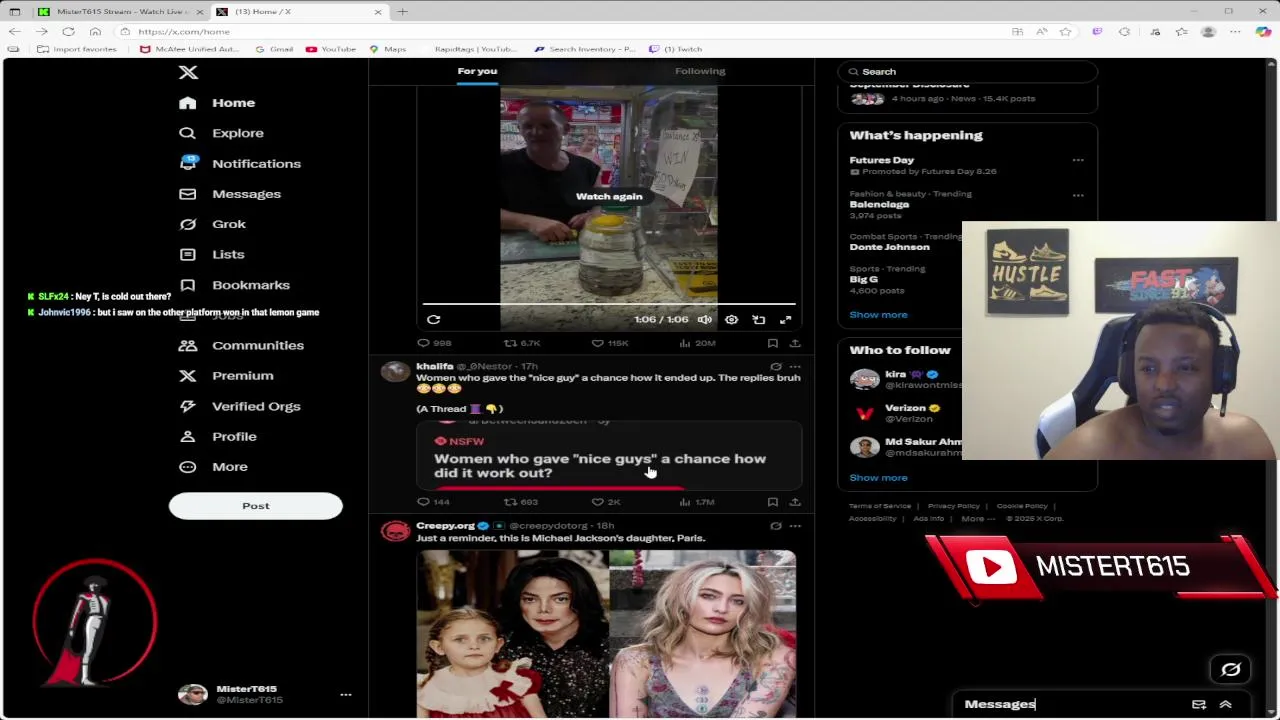Seek on the video progress bar
Image resolution: width=1280 pixels, height=720 pixels.
(609, 303)
